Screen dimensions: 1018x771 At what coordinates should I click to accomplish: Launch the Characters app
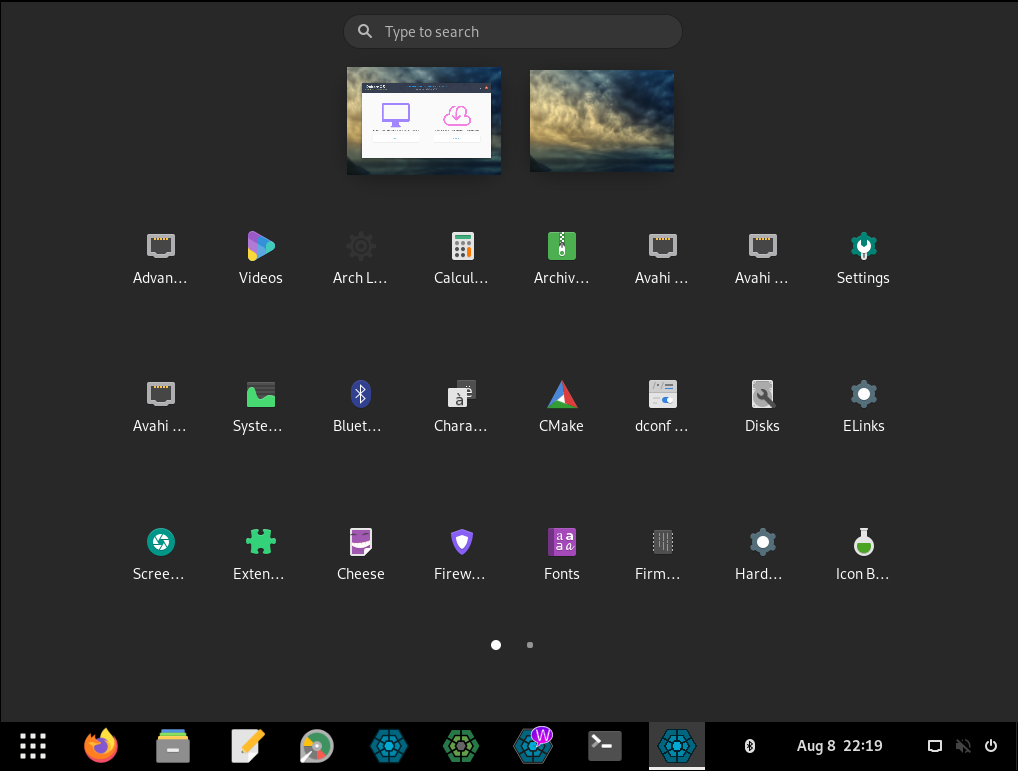(461, 405)
